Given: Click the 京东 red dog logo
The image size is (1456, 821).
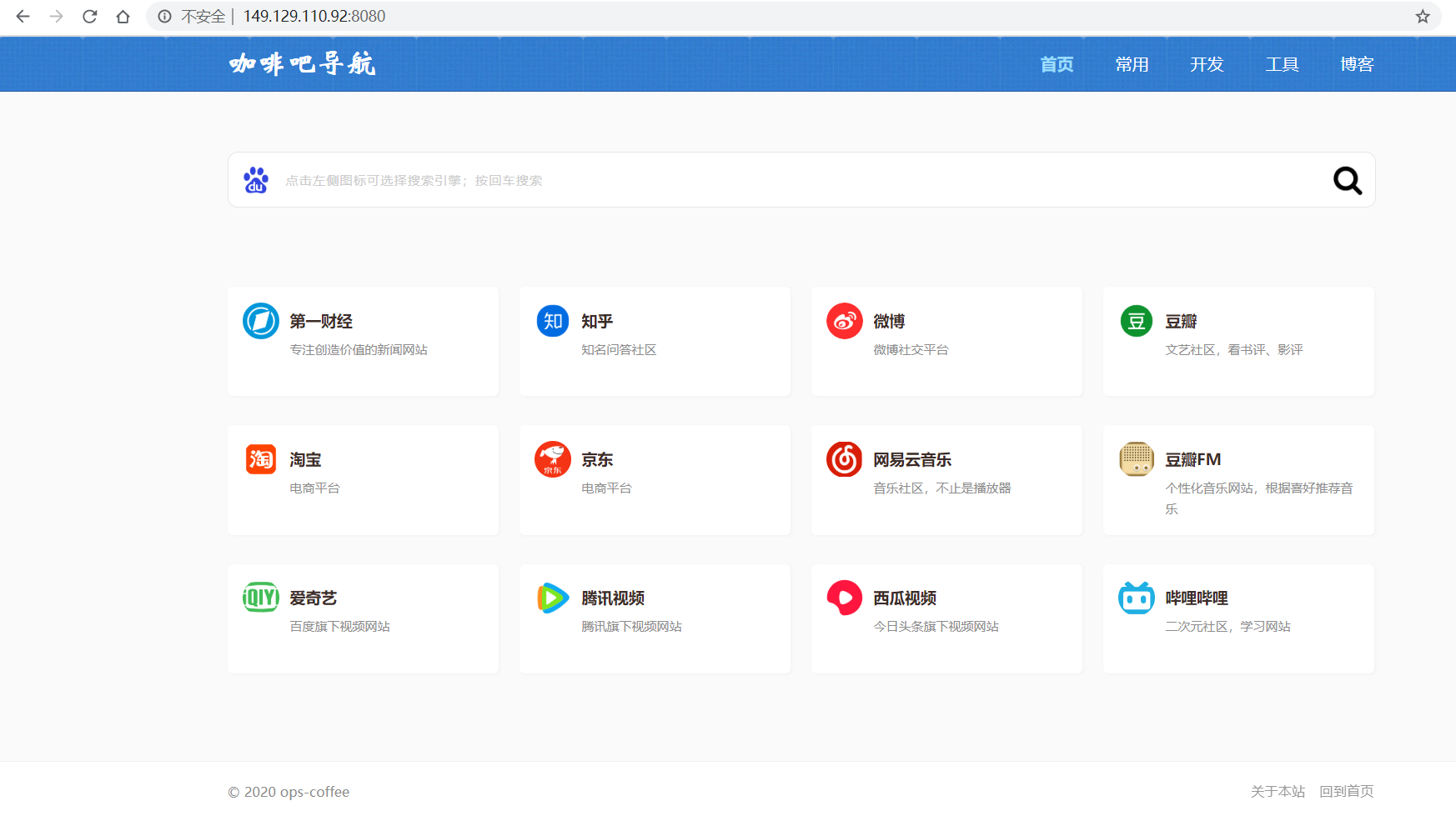Looking at the screenshot, I should point(553,459).
